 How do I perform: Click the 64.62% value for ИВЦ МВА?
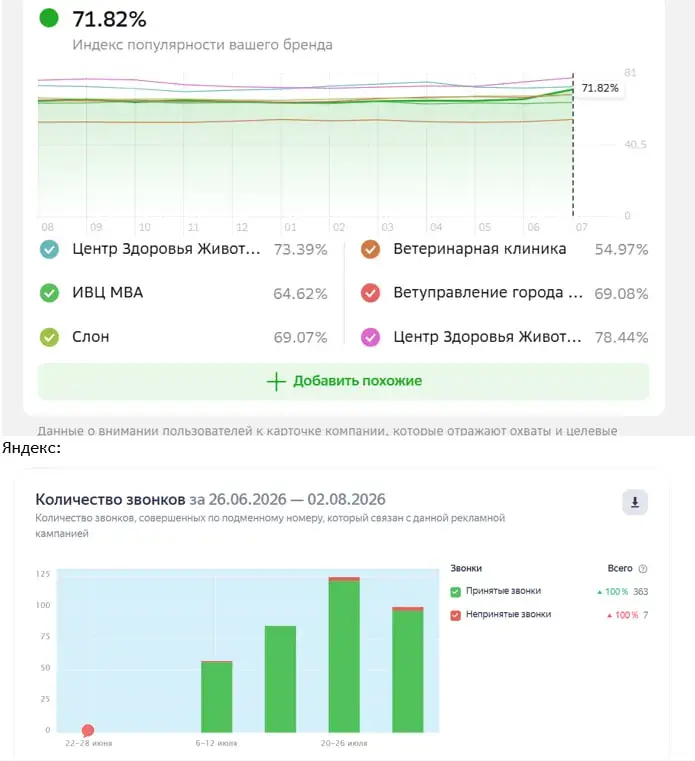(300, 294)
